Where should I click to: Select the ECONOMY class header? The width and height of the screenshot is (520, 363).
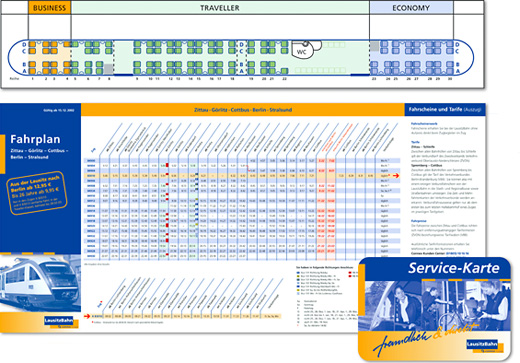[x=411, y=8]
